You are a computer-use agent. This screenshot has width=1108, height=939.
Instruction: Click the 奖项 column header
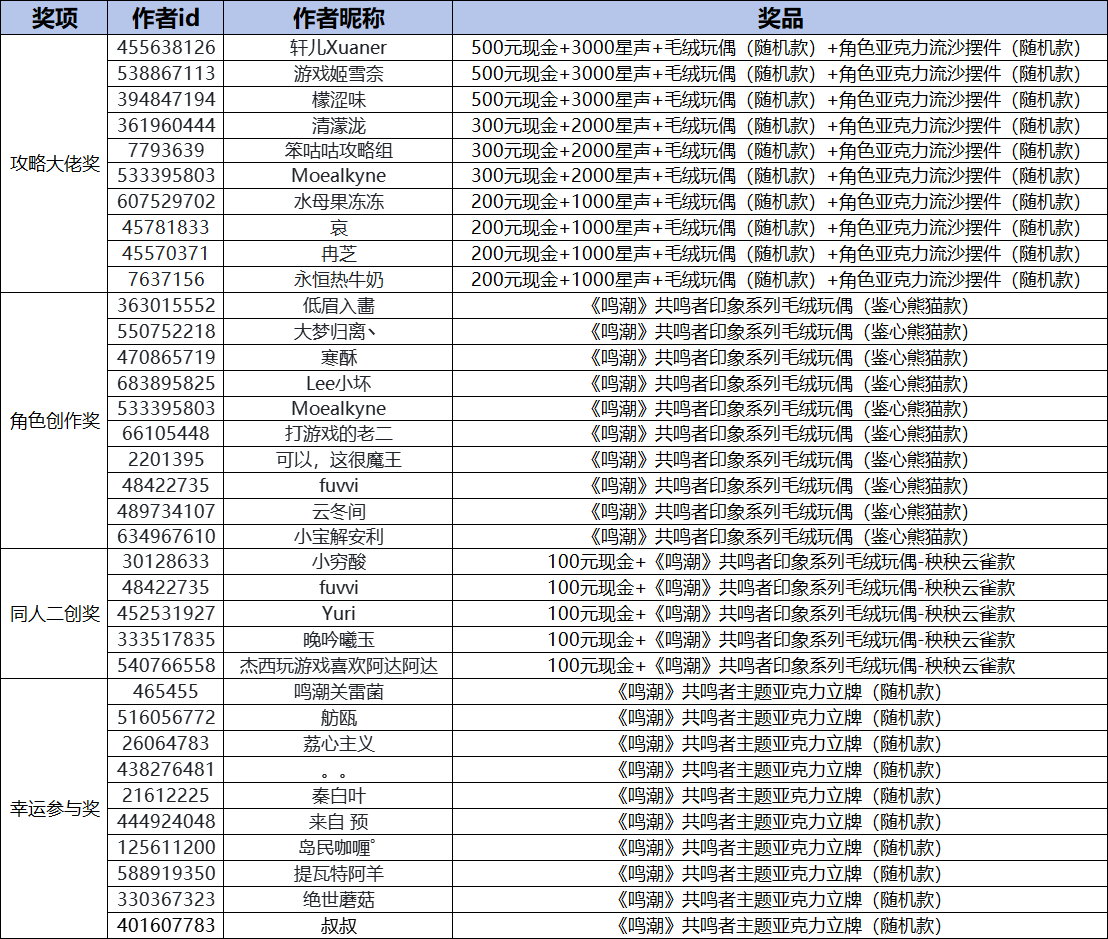coord(54,18)
